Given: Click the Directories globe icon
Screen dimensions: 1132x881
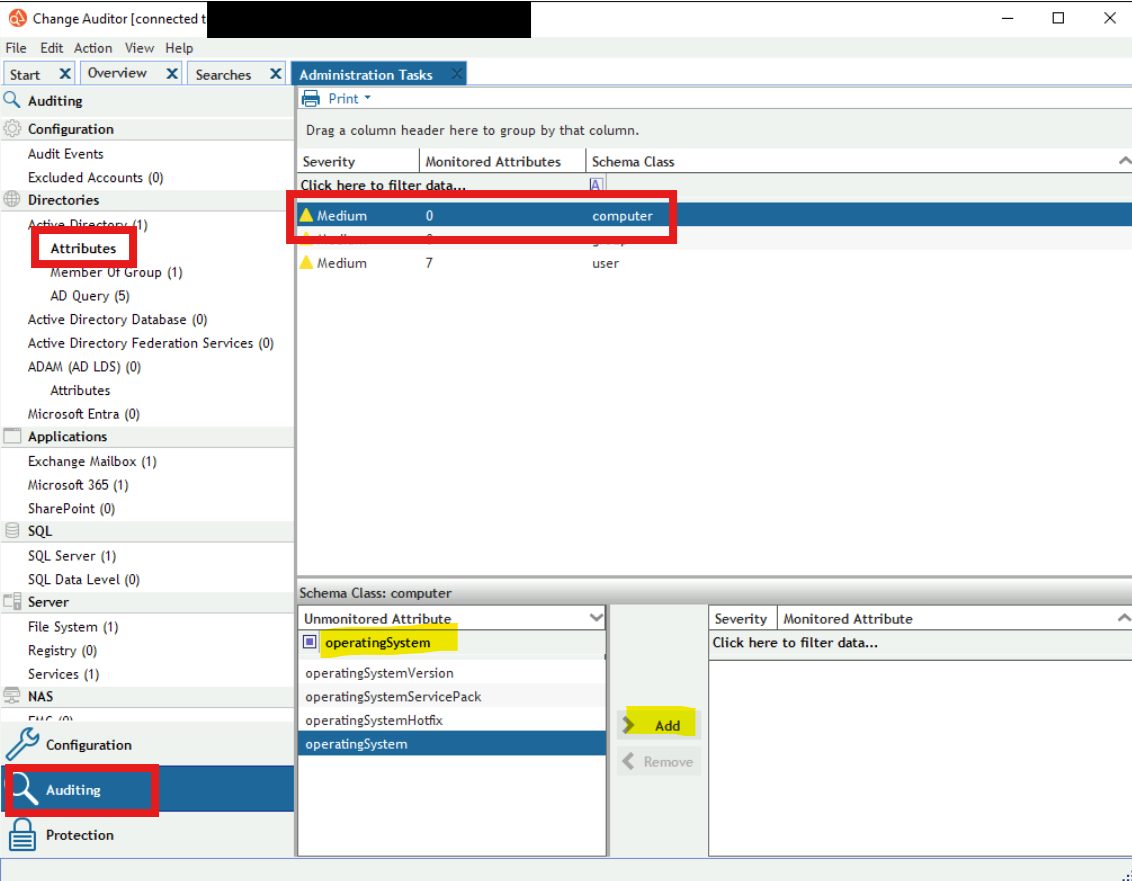Looking at the screenshot, I should (12, 199).
